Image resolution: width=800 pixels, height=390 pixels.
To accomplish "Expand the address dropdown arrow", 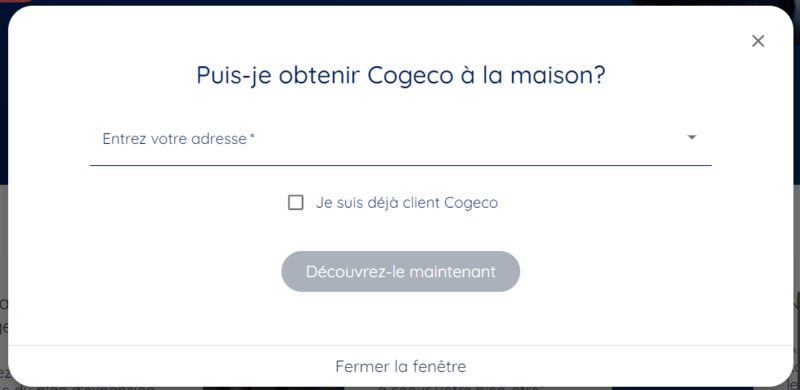I will pyautogui.click(x=692, y=137).
